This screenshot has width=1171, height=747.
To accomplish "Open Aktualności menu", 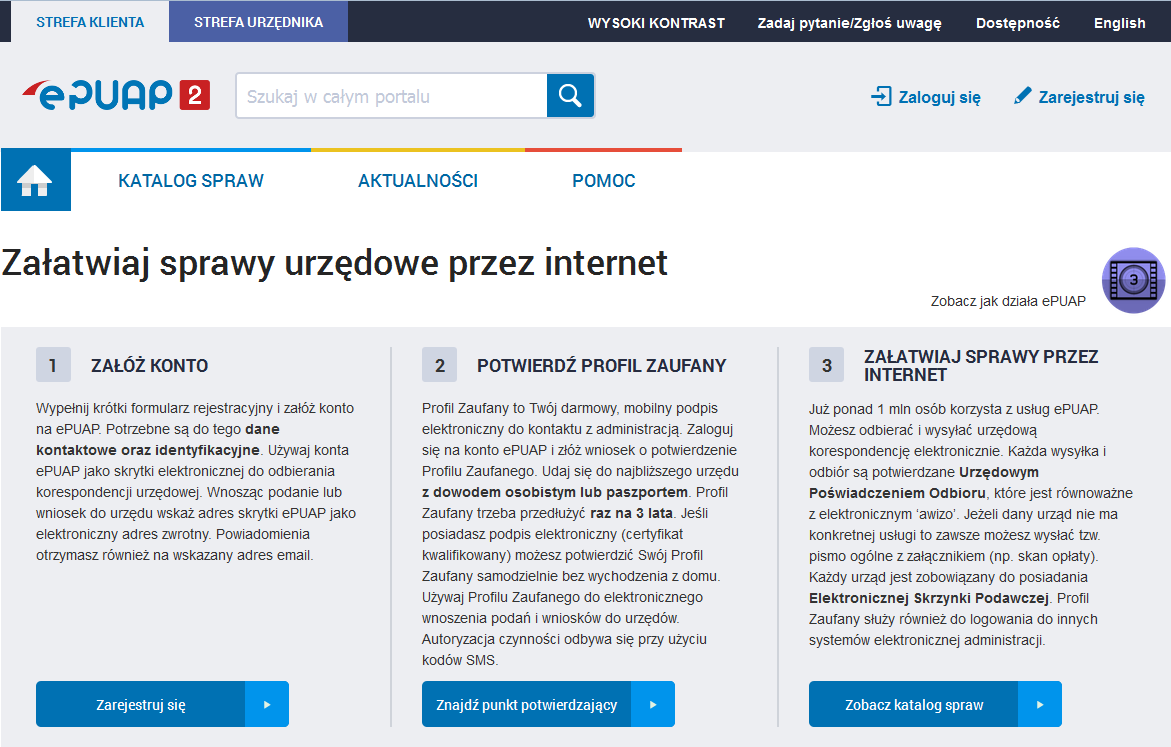I will (x=417, y=181).
